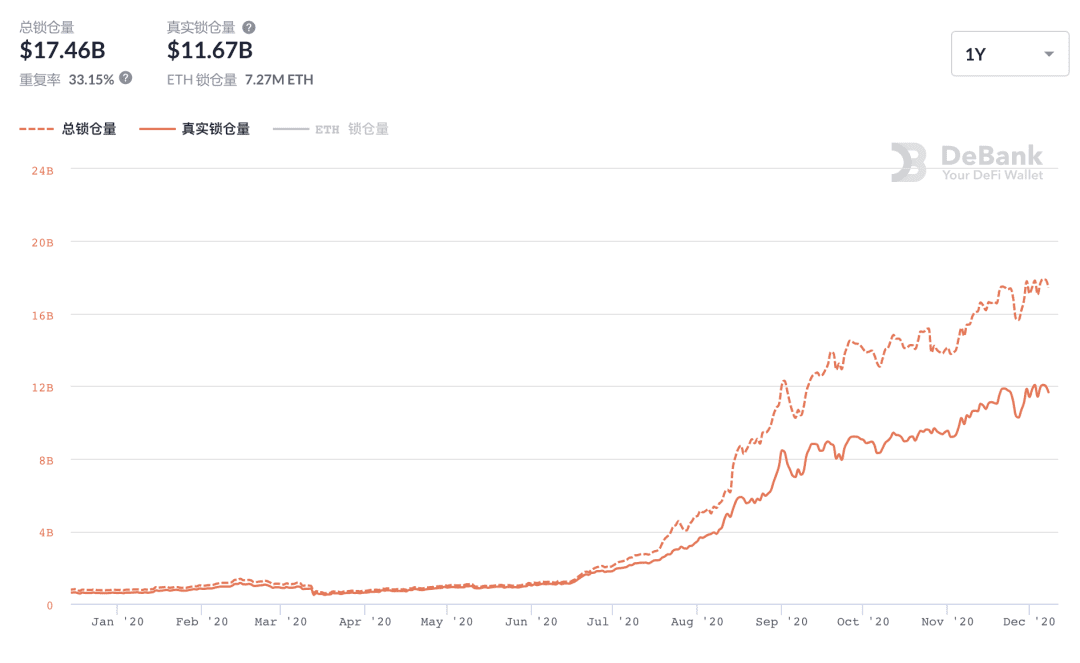Click help icon next to 重复率 33.15%
Screen dimensions: 1080x663
click(125, 78)
